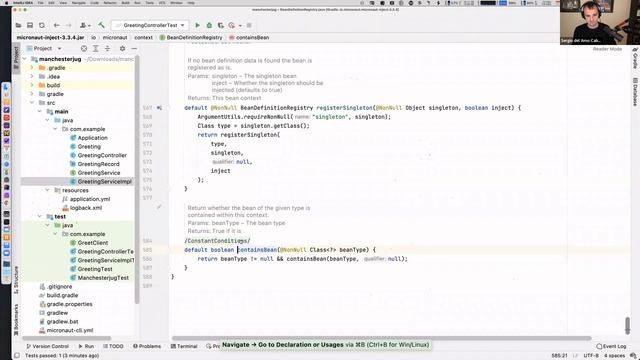Open the Run tool window tab
Image resolution: width=640 pixels, height=360 pixels.
click(86, 346)
